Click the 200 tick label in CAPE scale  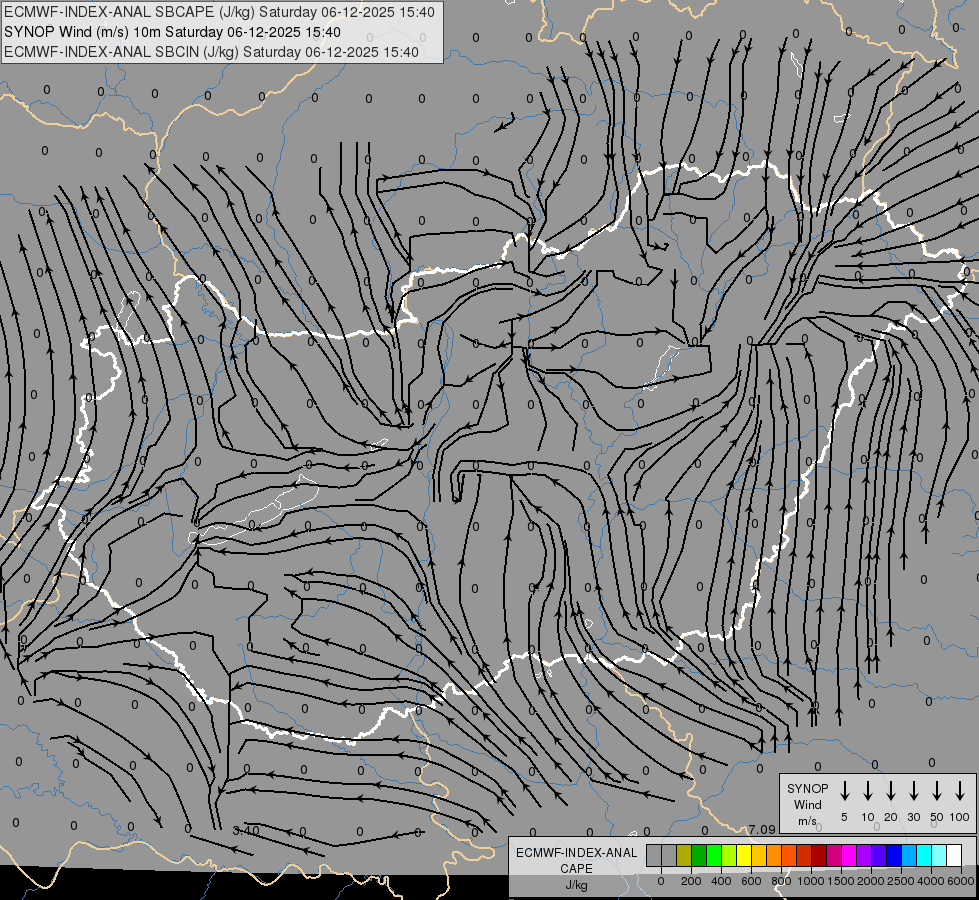pos(691,881)
